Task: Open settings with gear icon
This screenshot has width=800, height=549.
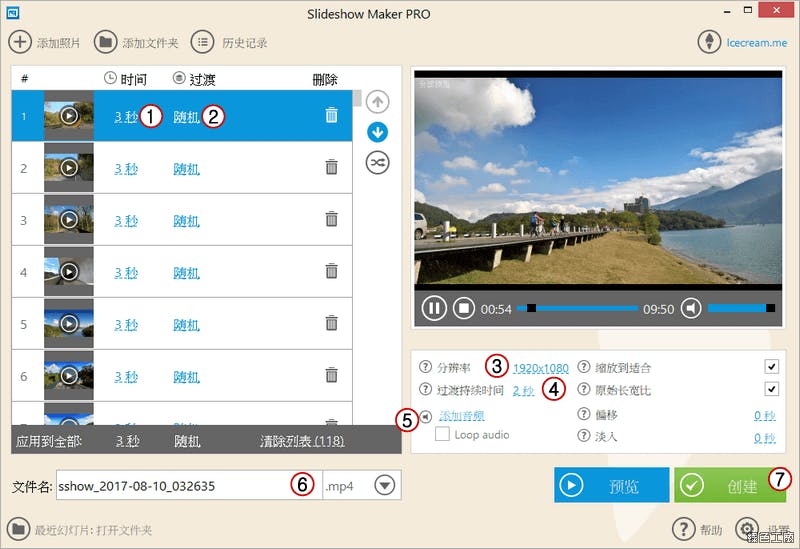Action: (x=747, y=529)
